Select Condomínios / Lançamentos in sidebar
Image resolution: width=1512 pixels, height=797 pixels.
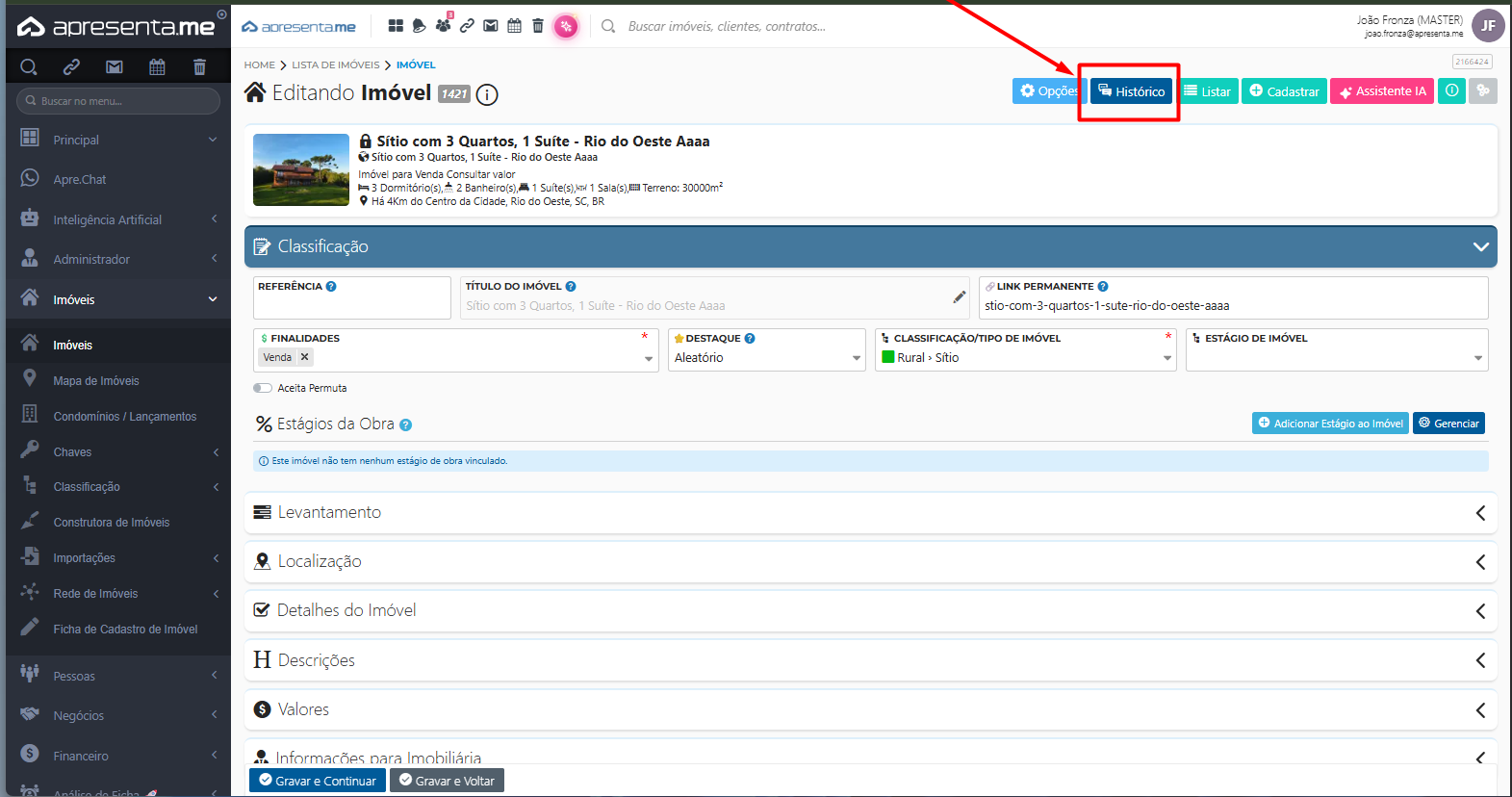point(118,416)
